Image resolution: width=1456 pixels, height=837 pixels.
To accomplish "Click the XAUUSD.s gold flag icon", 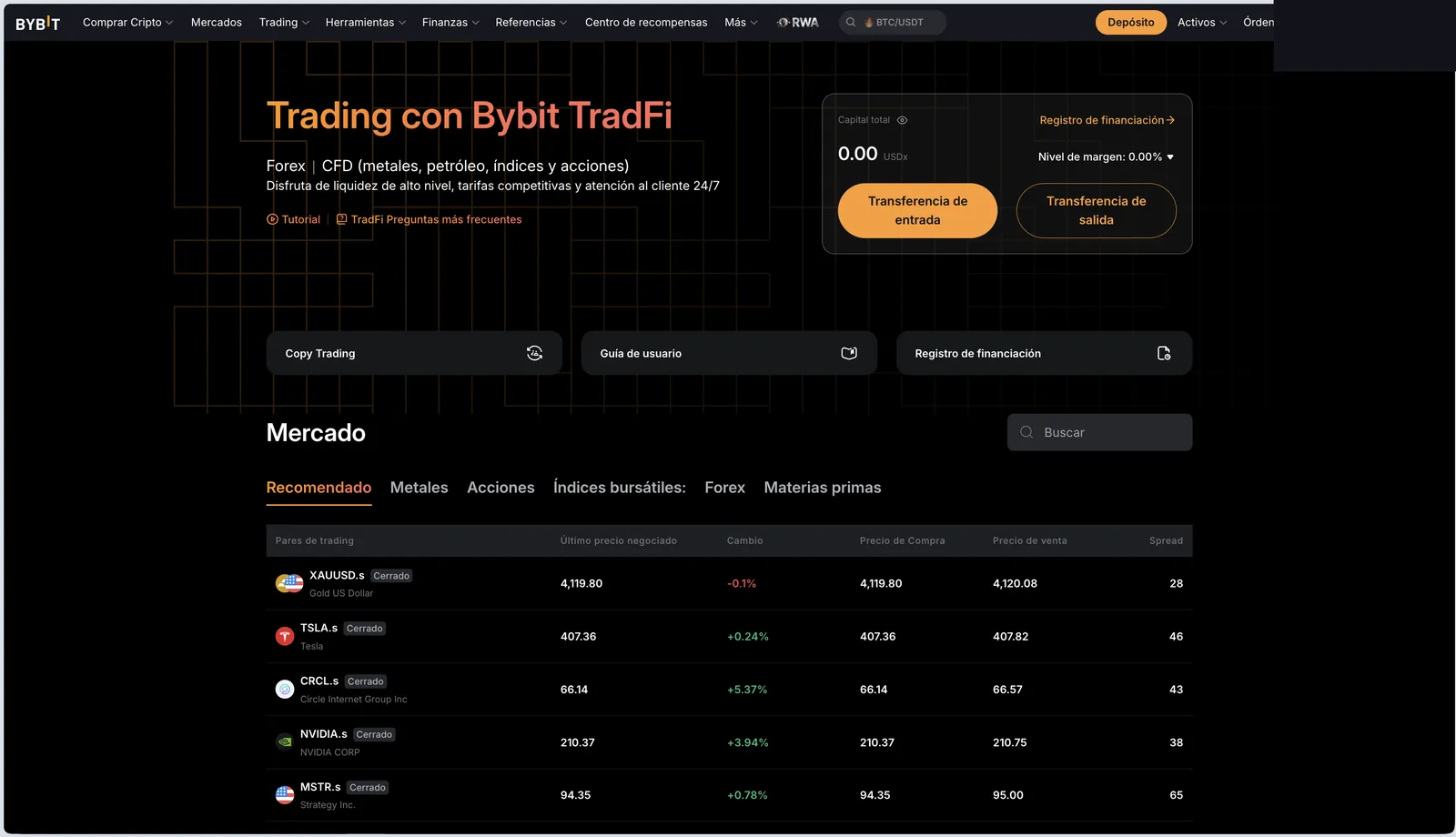I will (x=289, y=583).
